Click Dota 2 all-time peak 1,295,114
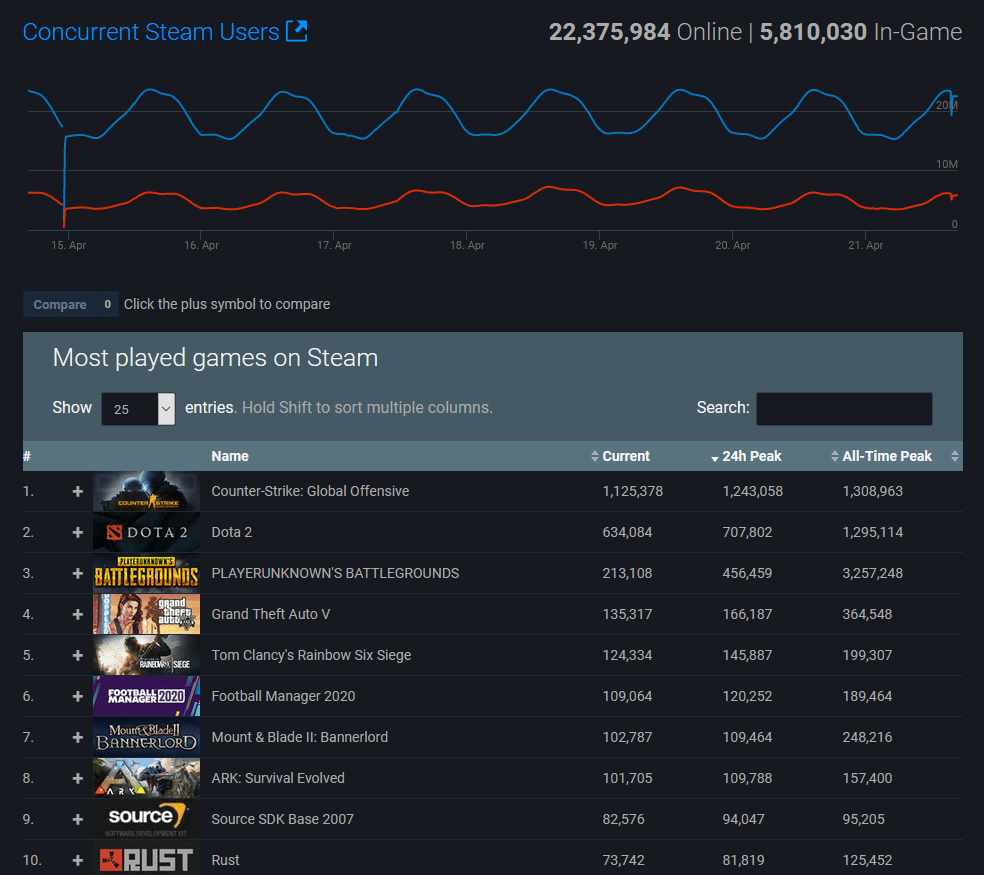 tap(872, 532)
